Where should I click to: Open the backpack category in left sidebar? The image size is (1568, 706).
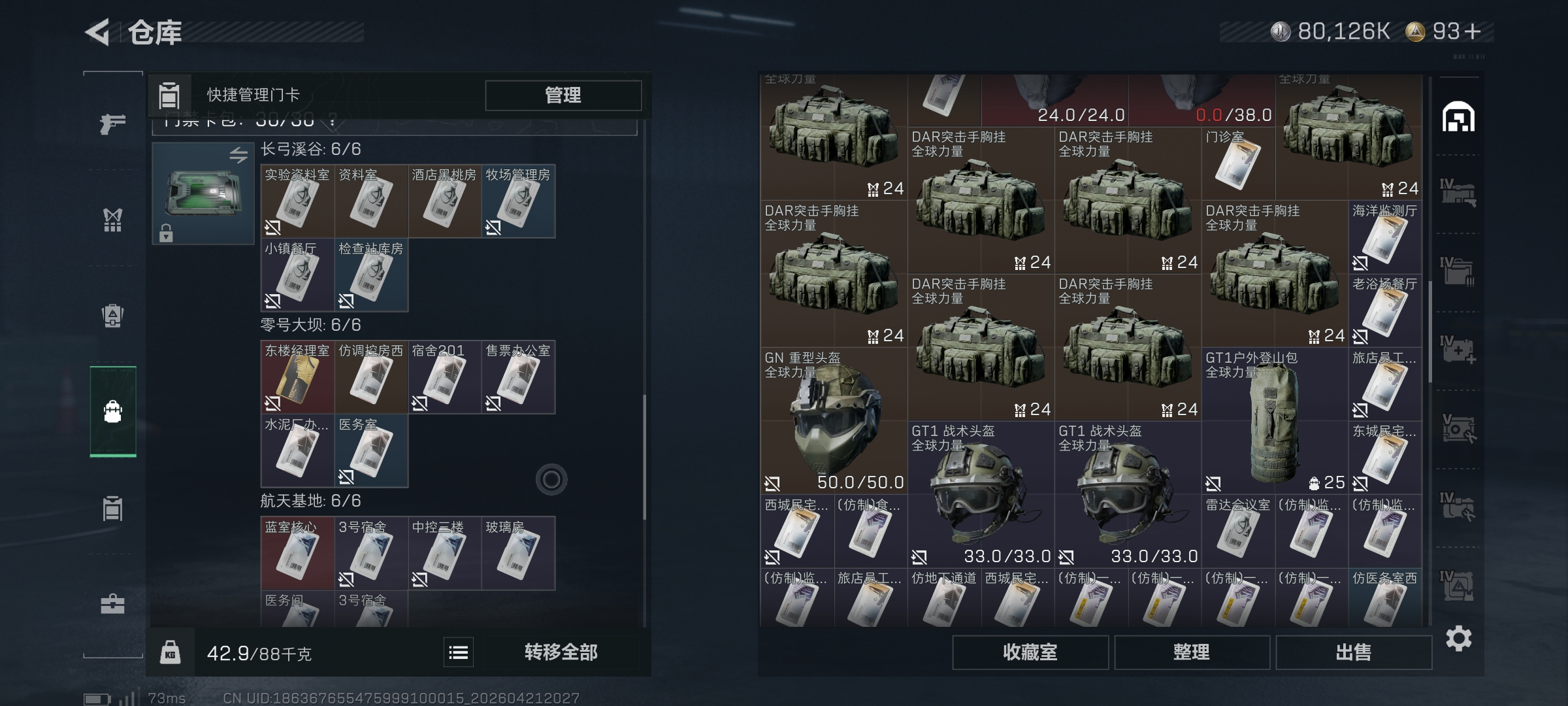[113, 412]
